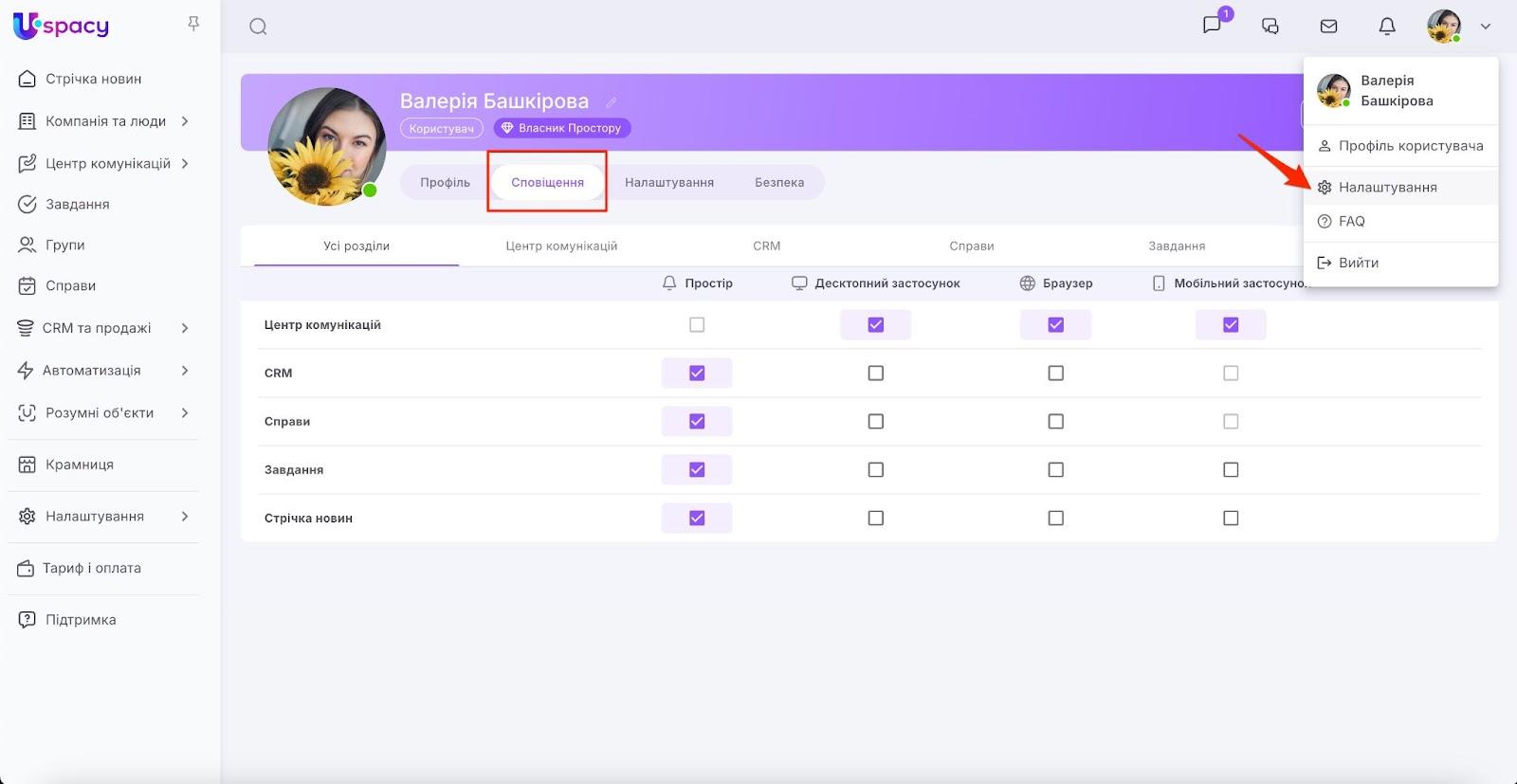
Task: Select Налаштування in the user dropdown menu
Action: click(1387, 188)
